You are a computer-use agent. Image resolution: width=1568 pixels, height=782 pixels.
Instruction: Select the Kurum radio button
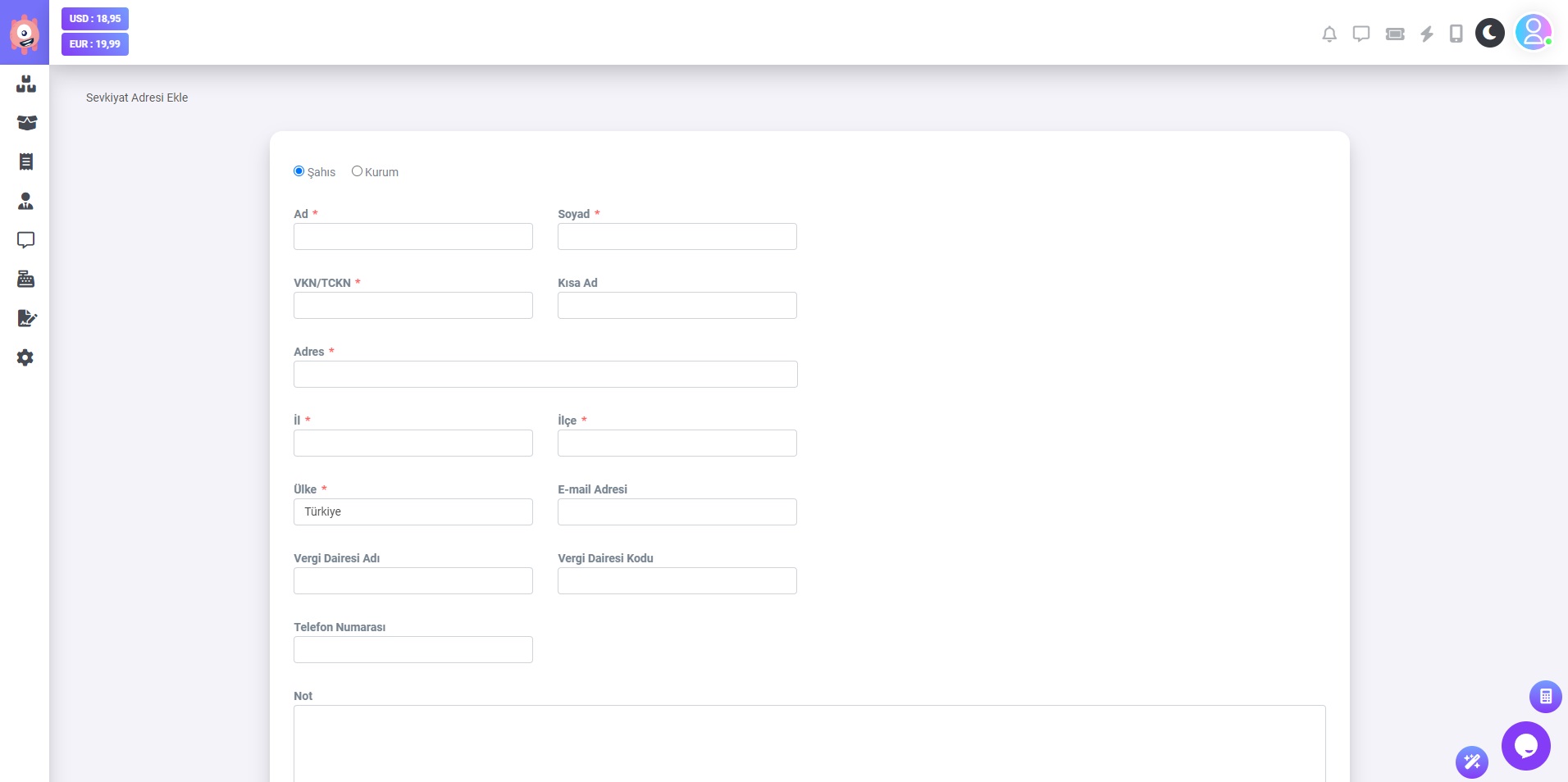(x=357, y=171)
